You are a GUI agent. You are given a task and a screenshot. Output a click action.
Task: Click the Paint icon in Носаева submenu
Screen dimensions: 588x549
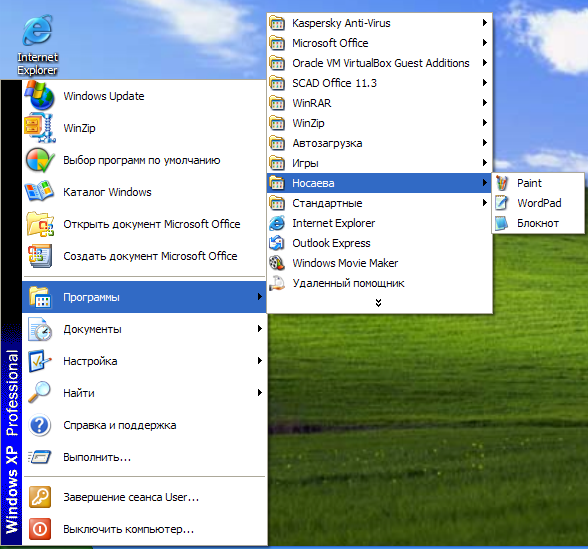click(x=502, y=183)
